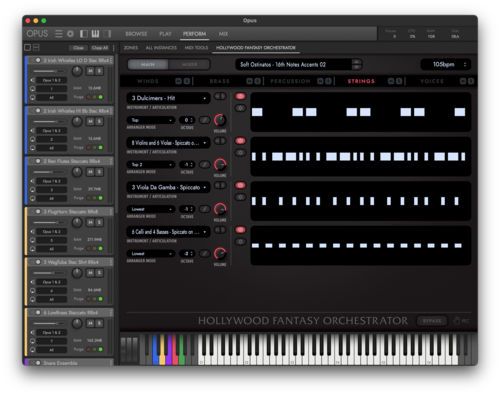This screenshot has width=500, height=395.
Task: Enable power dot on 6 LowBrass Staccato
Action: coord(38,312)
